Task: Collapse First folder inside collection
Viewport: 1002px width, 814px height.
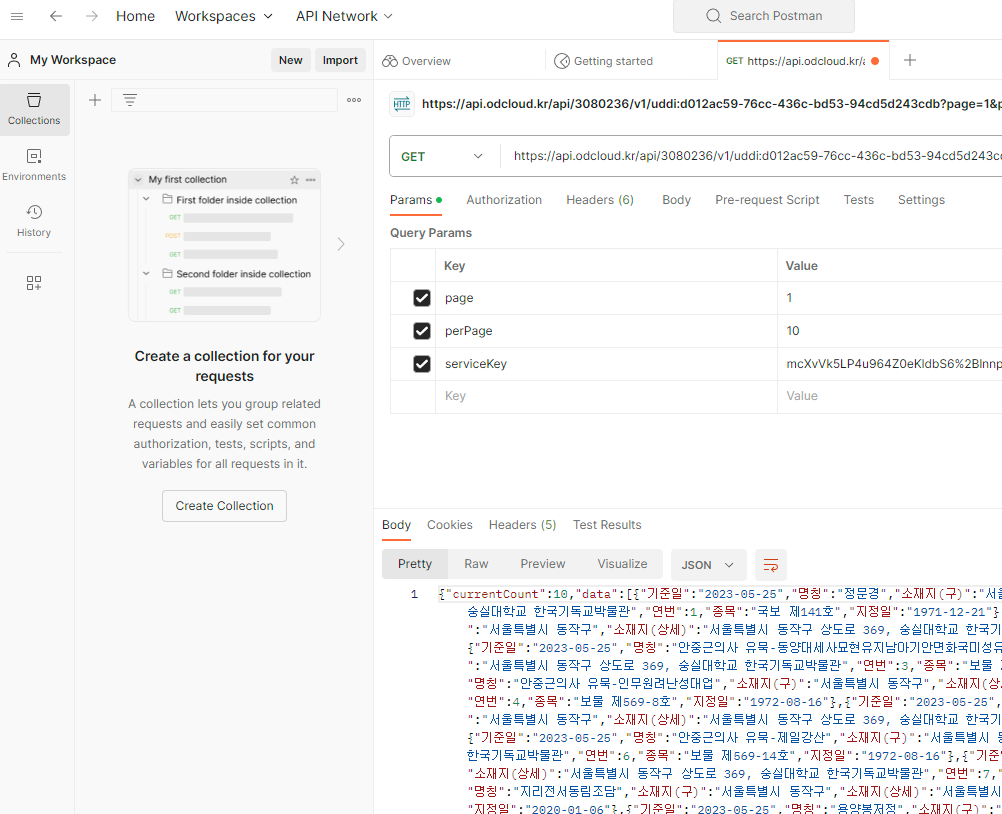Action: [146, 199]
